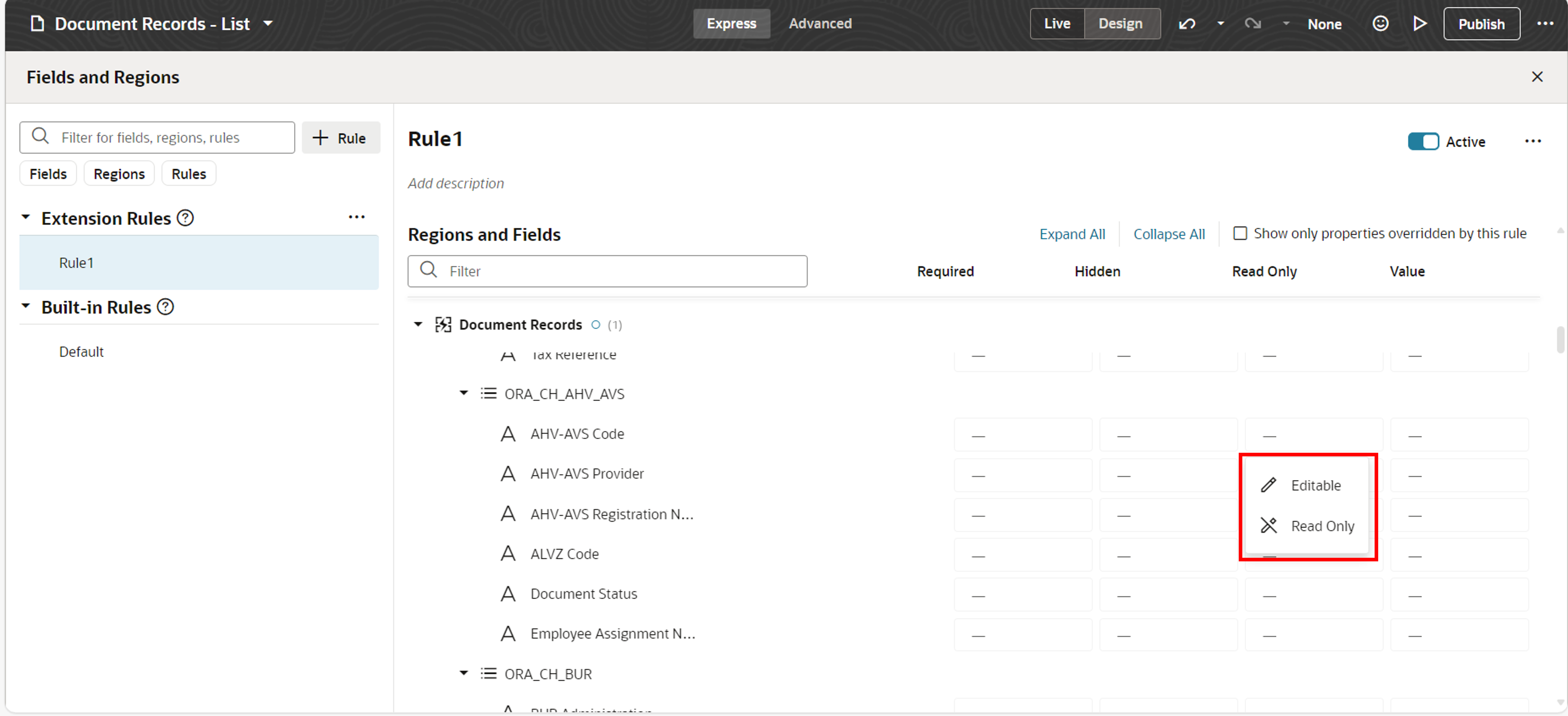Viewport: 1568px width, 716px height.
Task: Click the vertical scrollbar thumb on right
Action: [x=1560, y=340]
